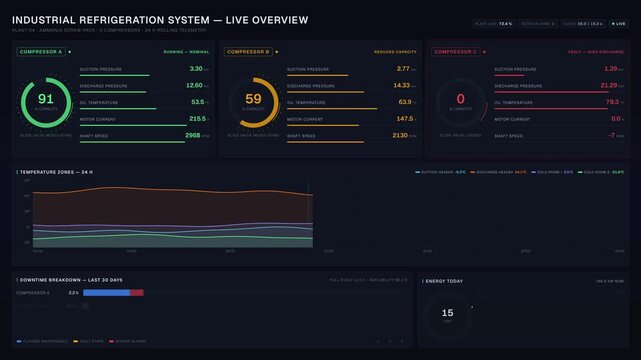641x360 pixels.
Task: Click the LIVE indicator pill in header
Action: (619, 24)
